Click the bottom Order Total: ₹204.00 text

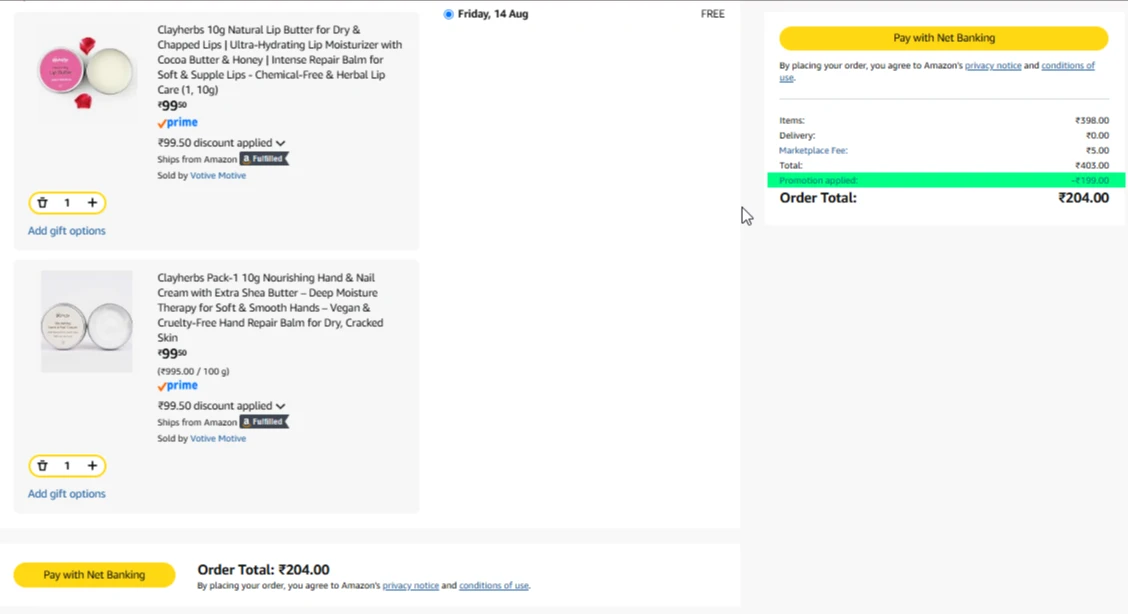[x=264, y=570]
